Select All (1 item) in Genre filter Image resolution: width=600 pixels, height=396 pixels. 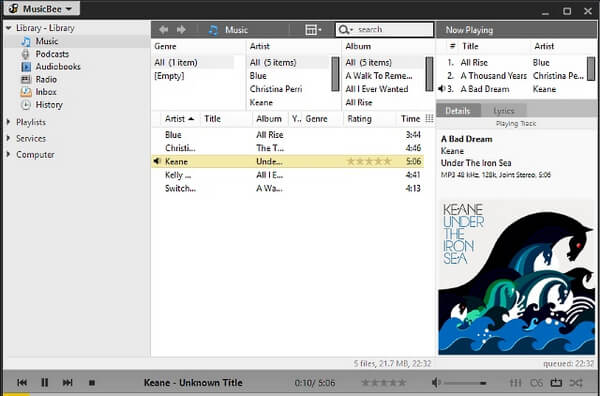pyautogui.click(x=176, y=62)
